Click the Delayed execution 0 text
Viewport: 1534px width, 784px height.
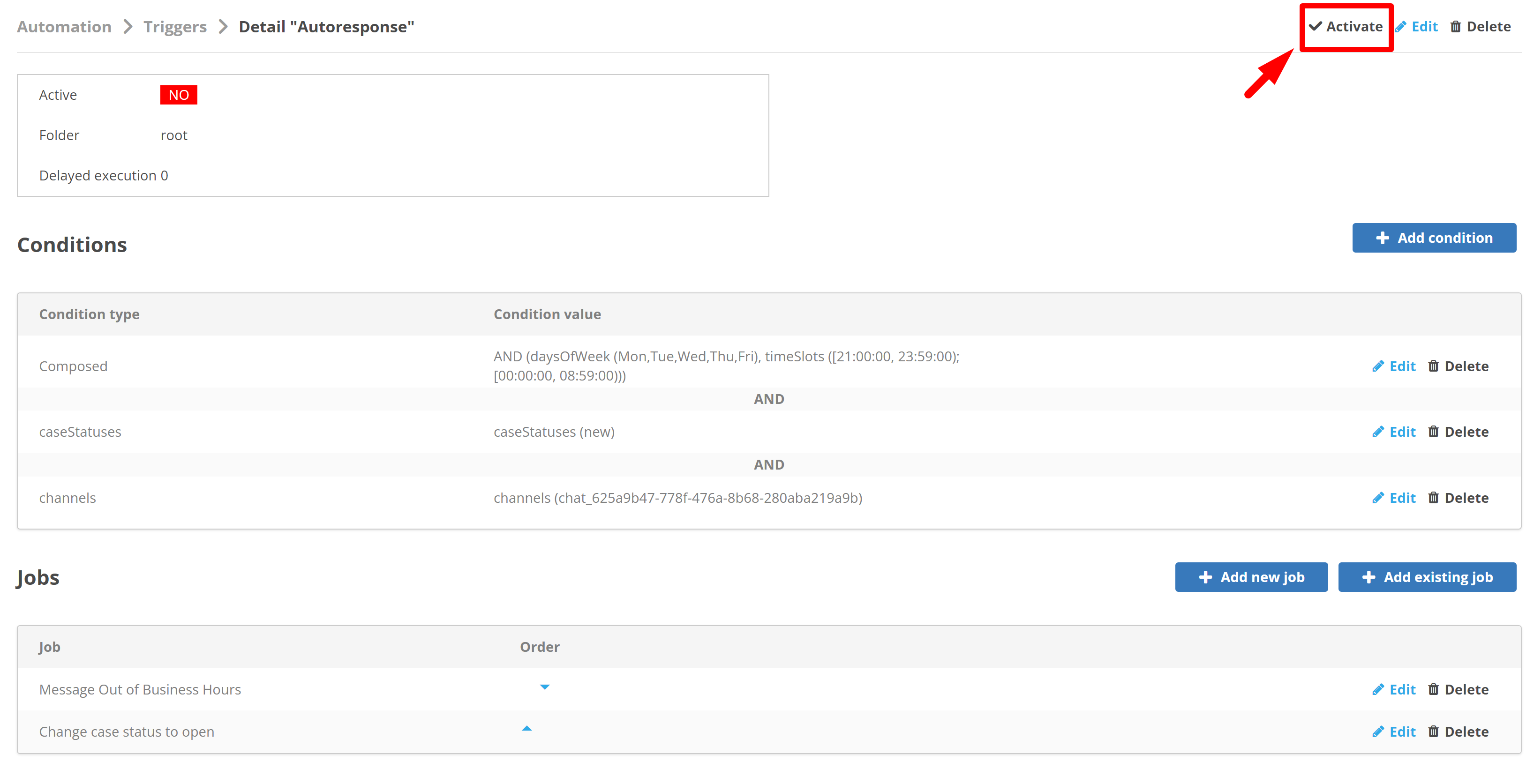coord(104,176)
